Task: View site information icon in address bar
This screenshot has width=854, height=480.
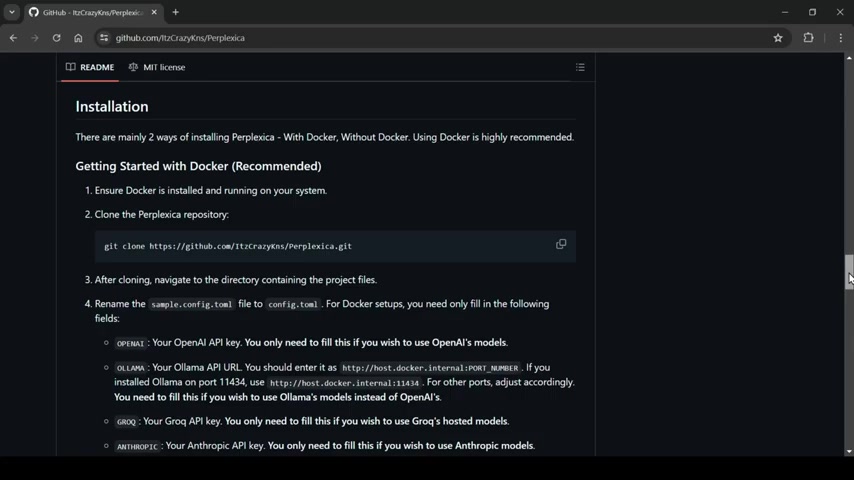Action: tap(103, 38)
